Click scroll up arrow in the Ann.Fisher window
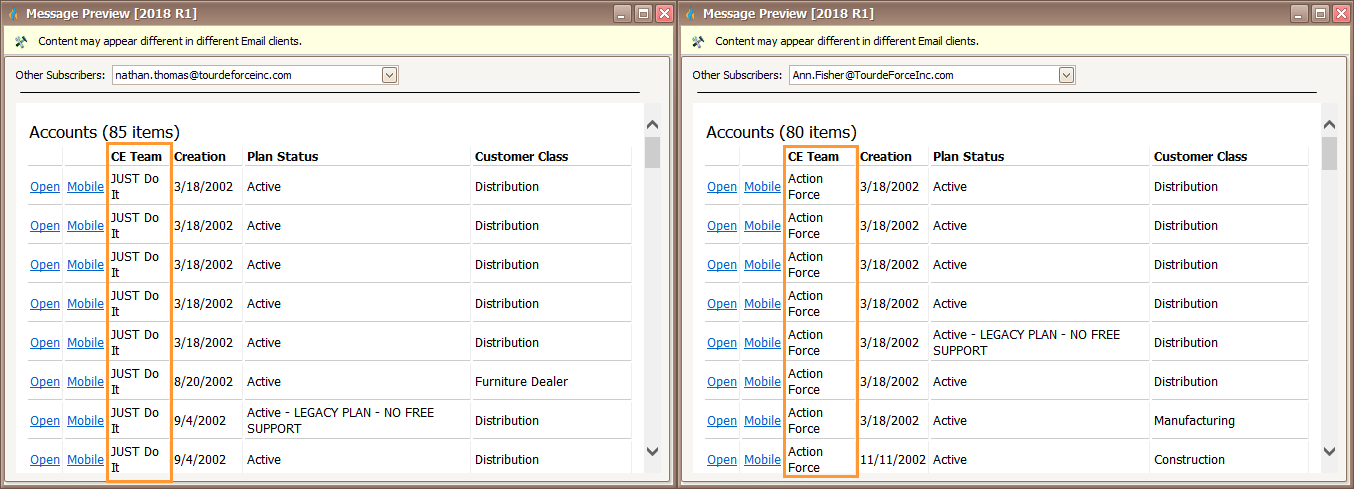Viewport: 1354px width, 489px height. click(x=1329, y=125)
